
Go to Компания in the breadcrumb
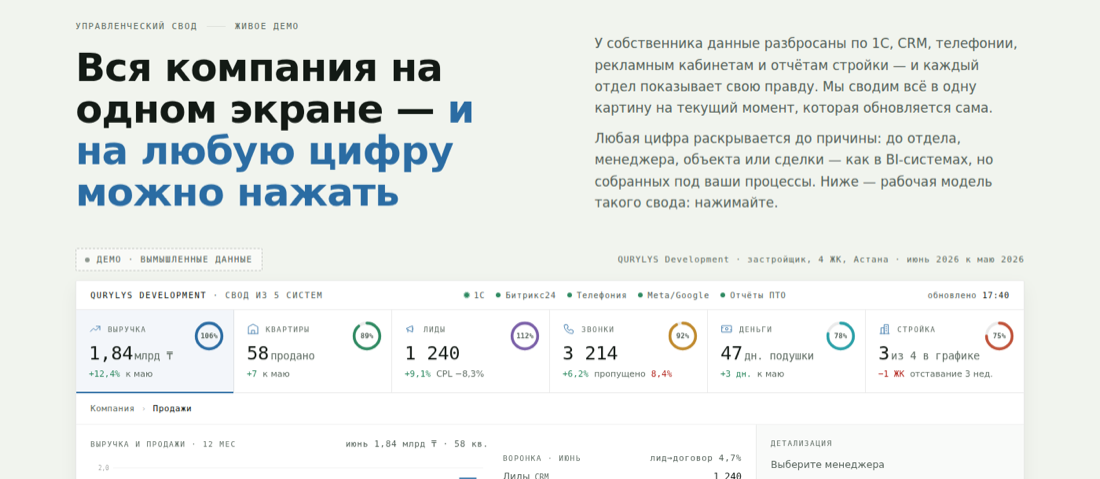112,408
